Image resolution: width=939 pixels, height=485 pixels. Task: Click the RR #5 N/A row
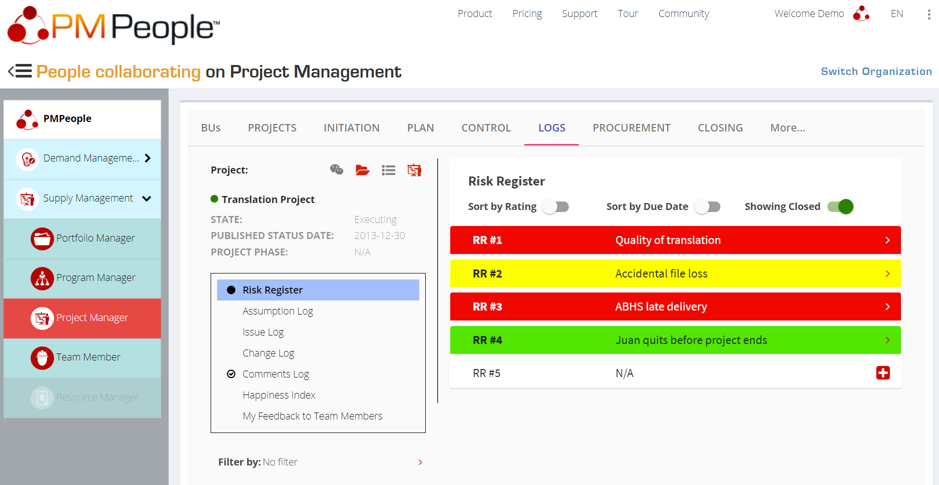[x=676, y=374]
